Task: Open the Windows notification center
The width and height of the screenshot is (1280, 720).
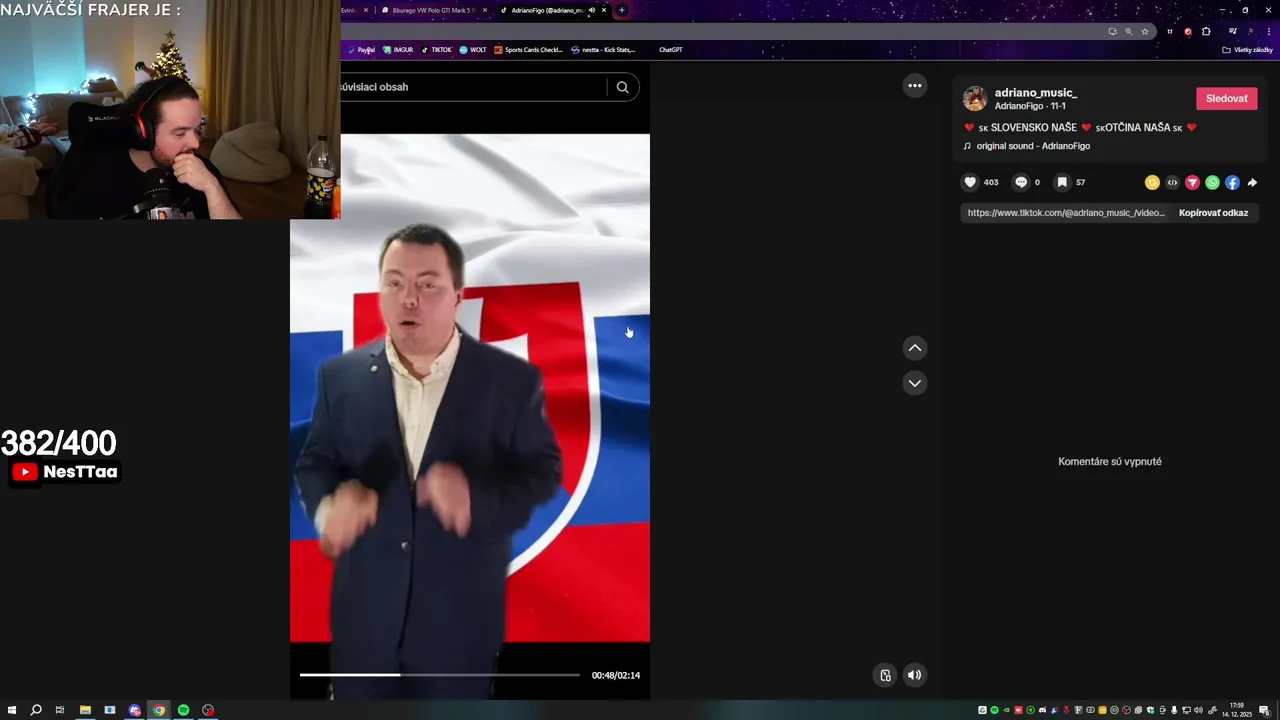Action: [1264, 710]
